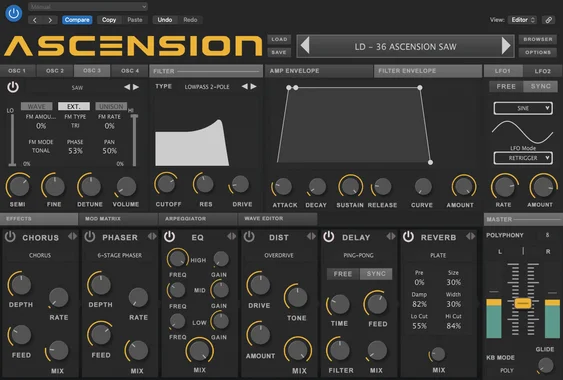The width and height of the screenshot is (563, 380).
Task: Select previous oscillator waveform arrow next to SAW
Action: coord(127,87)
